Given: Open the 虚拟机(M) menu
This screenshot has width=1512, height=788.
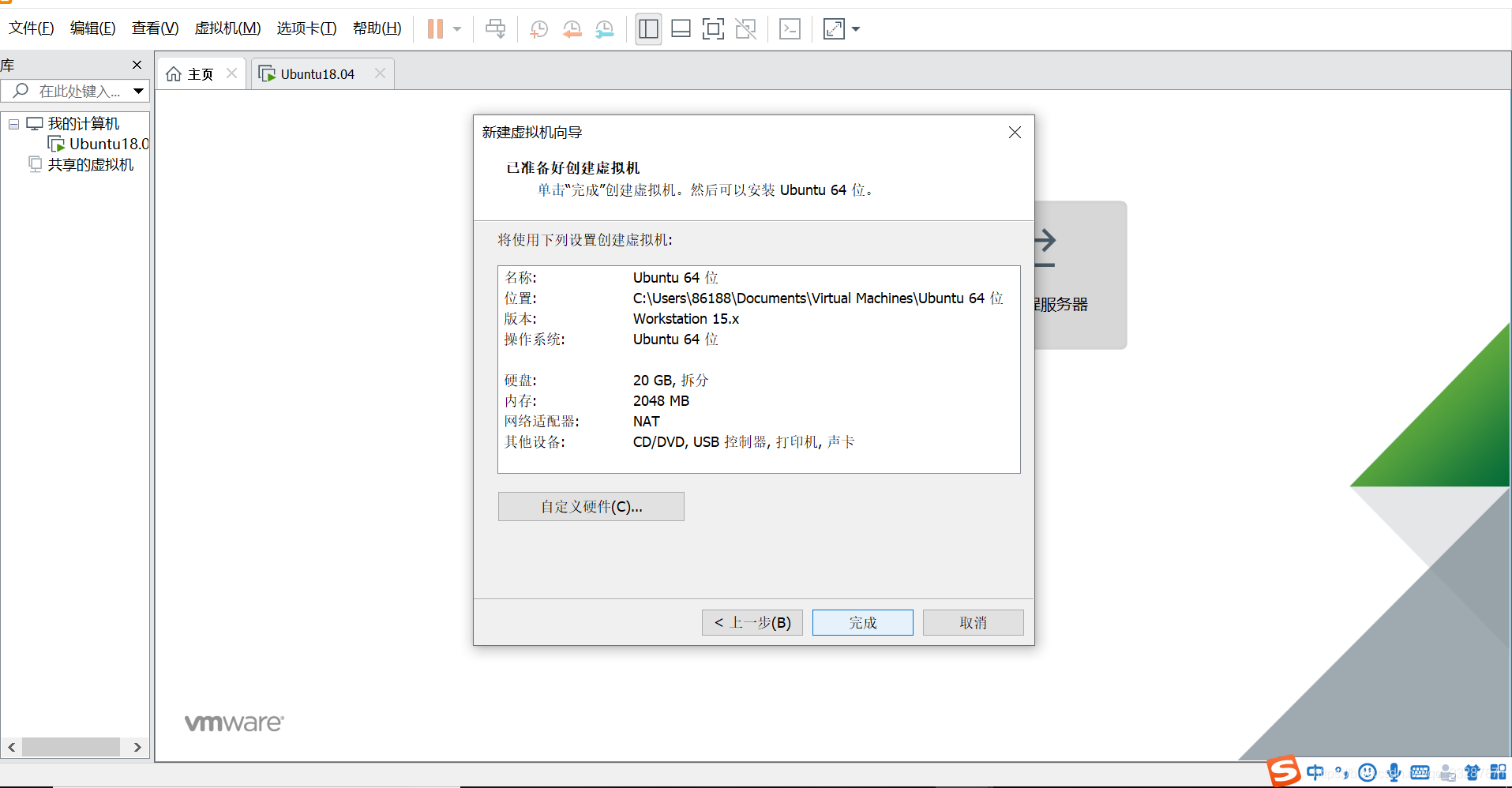Looking at the screenshot, I should pos(227,28).
